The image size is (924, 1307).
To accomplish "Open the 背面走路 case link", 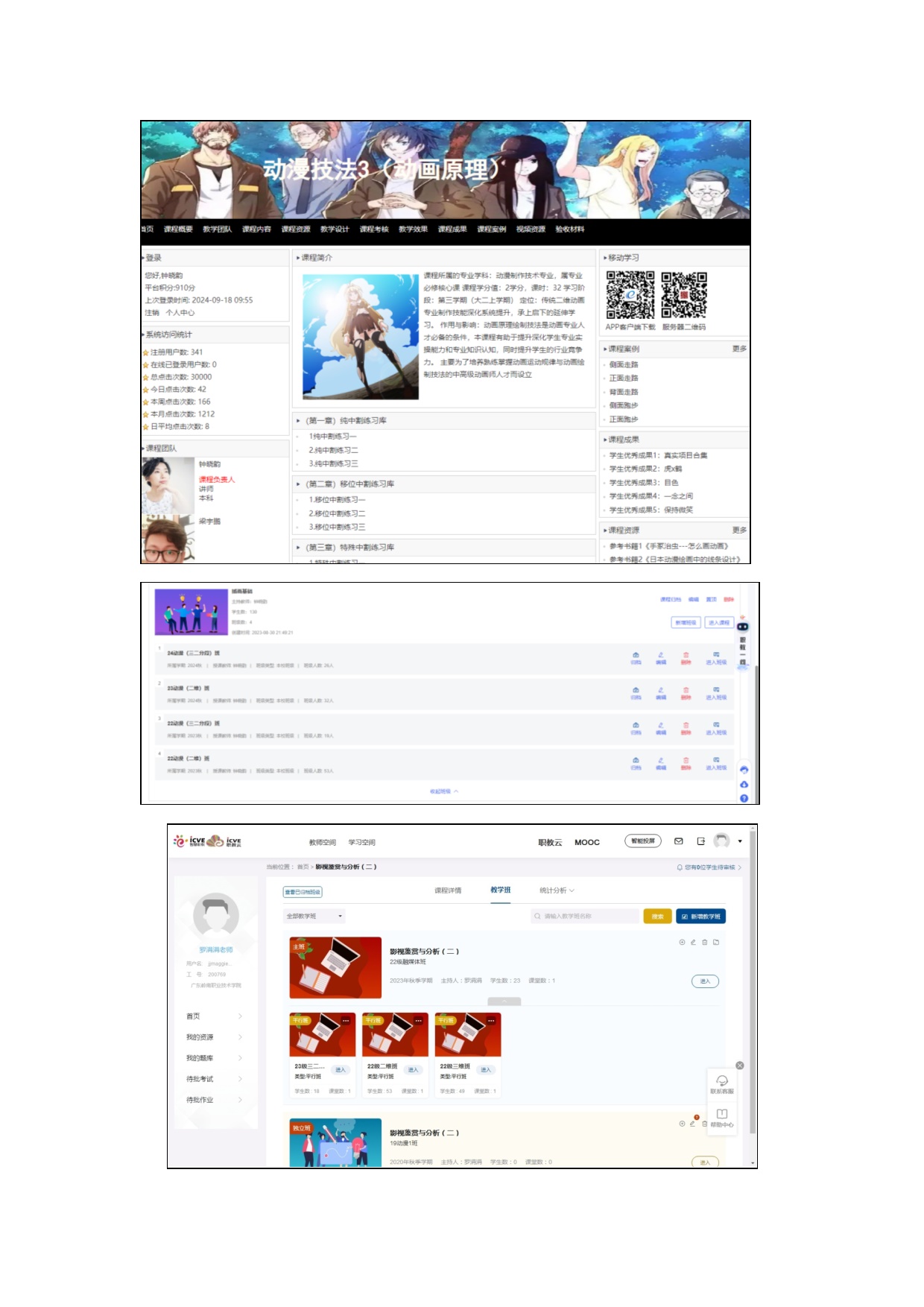I will (624, 392).
